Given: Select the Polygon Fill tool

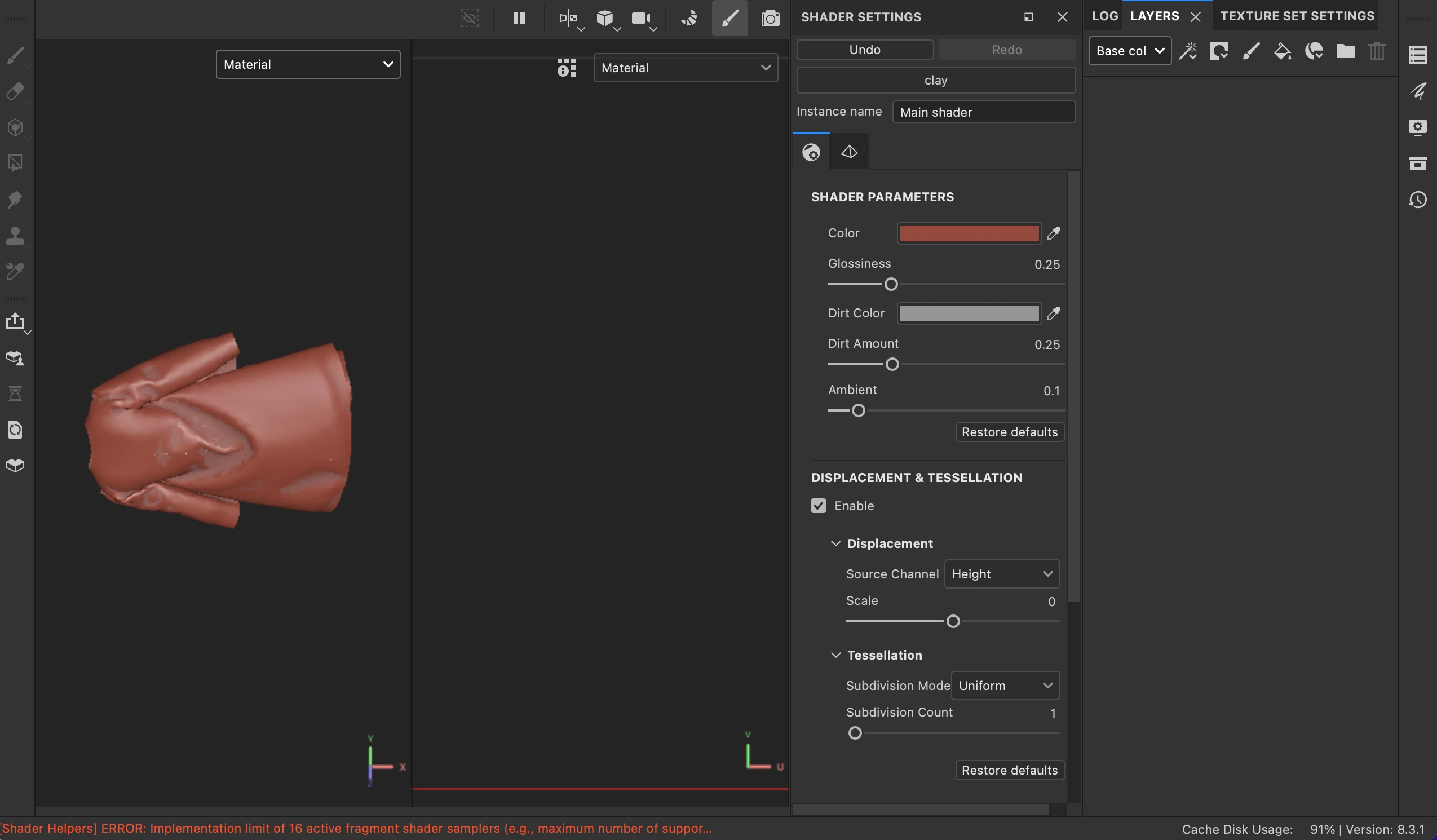Looking at the screenshot, I should (15, 163).
